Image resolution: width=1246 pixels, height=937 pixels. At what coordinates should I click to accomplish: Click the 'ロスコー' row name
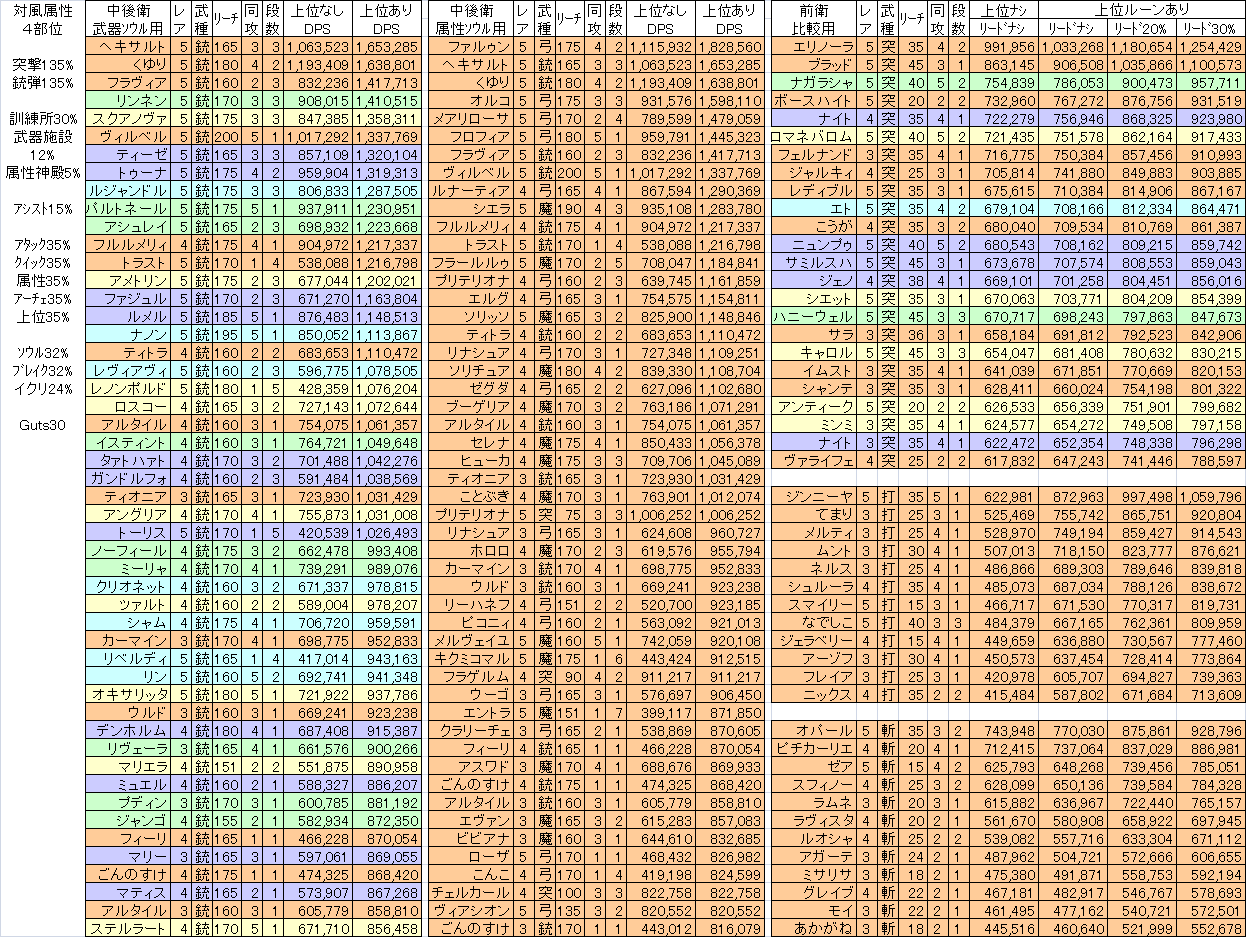[x=127, y=406]
